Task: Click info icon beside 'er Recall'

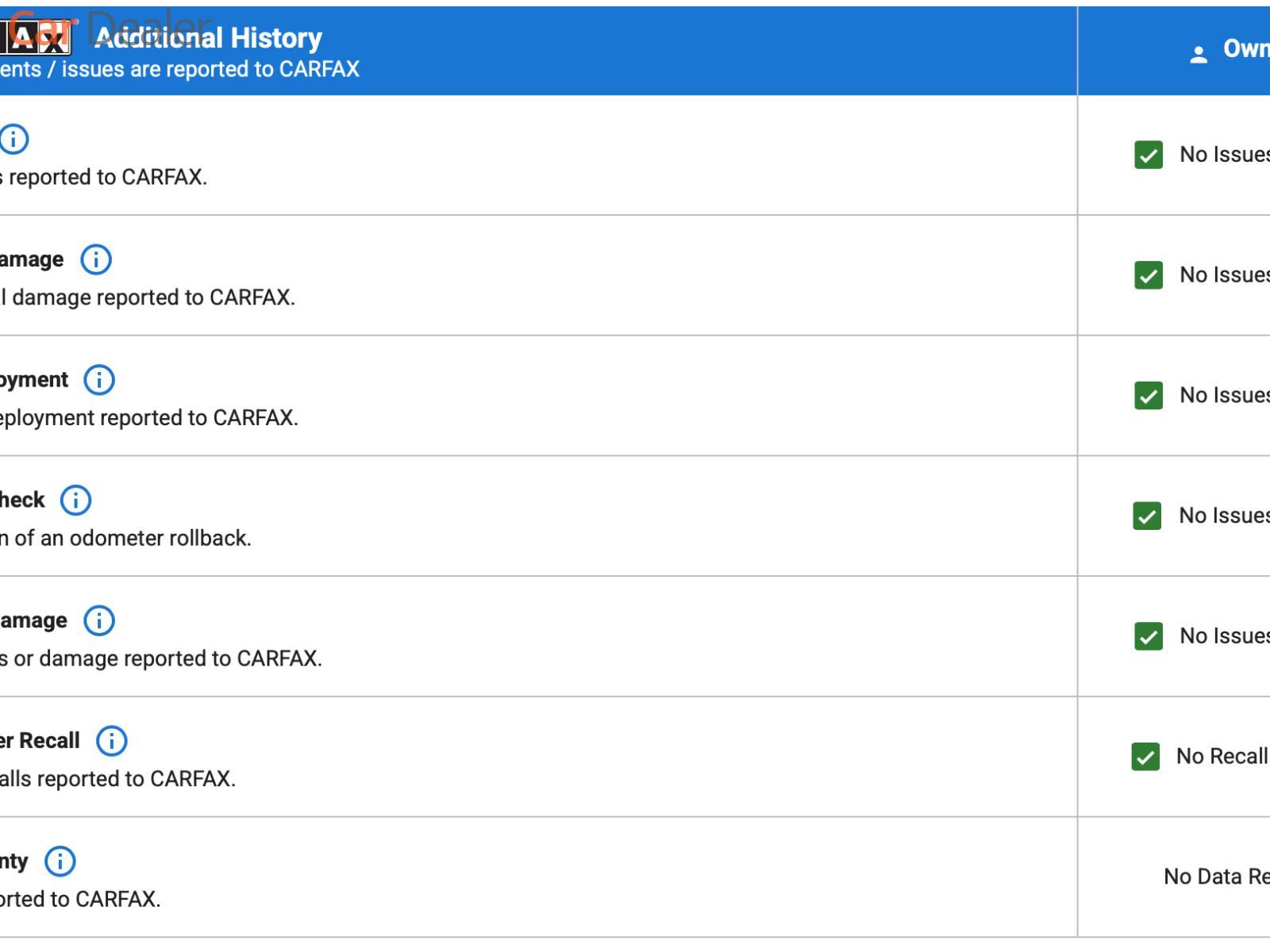Action: tap(112, 741)
